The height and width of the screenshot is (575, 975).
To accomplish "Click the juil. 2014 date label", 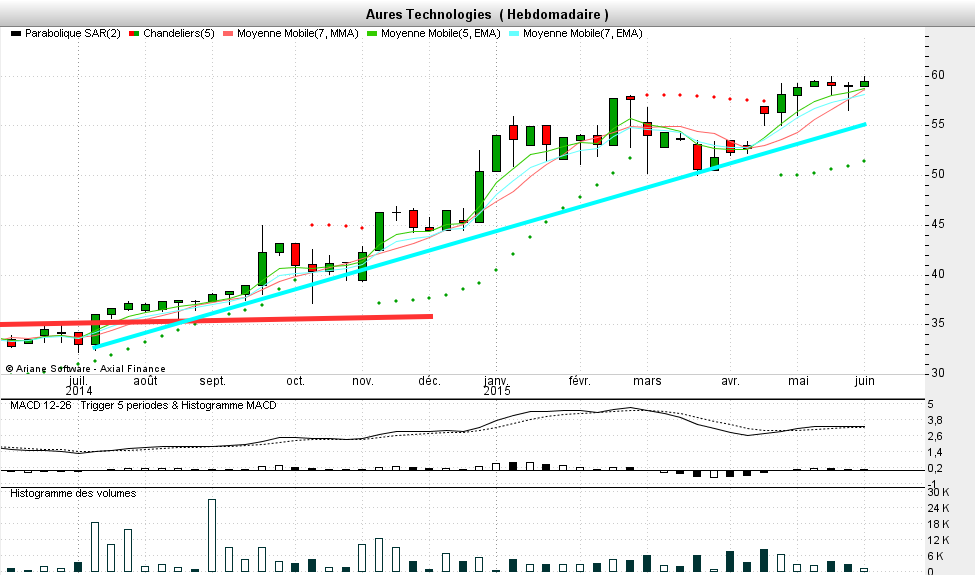I will [x=78, y=385].
